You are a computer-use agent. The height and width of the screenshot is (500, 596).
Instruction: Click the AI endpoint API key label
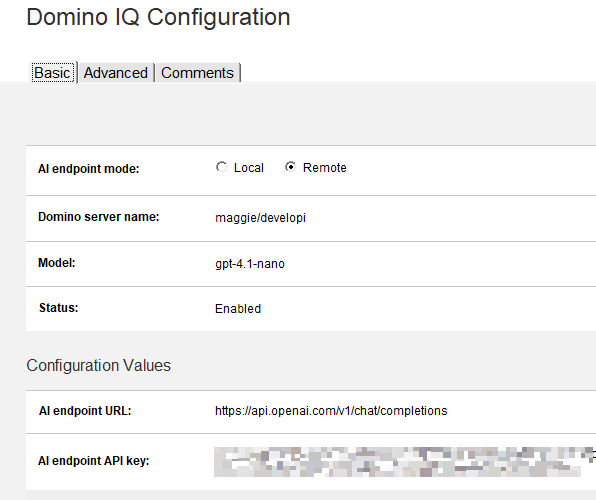[x=94, y=461]
